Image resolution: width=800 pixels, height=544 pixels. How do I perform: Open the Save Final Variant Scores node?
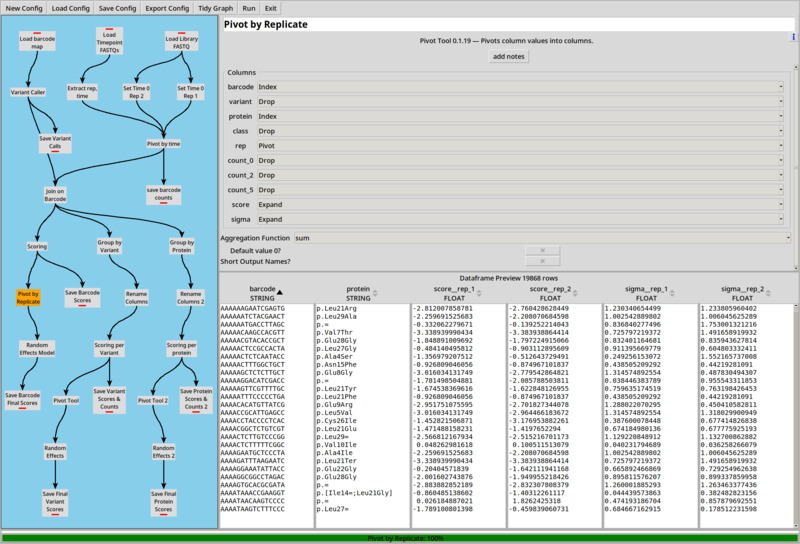[x=55, y=502]
